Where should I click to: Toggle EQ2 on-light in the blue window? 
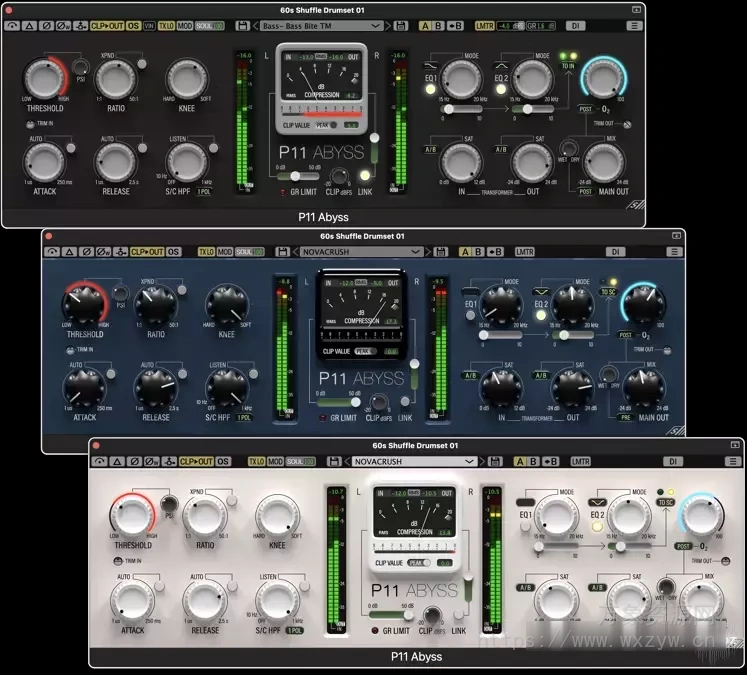pyautogui.click(x=541, y=315)
